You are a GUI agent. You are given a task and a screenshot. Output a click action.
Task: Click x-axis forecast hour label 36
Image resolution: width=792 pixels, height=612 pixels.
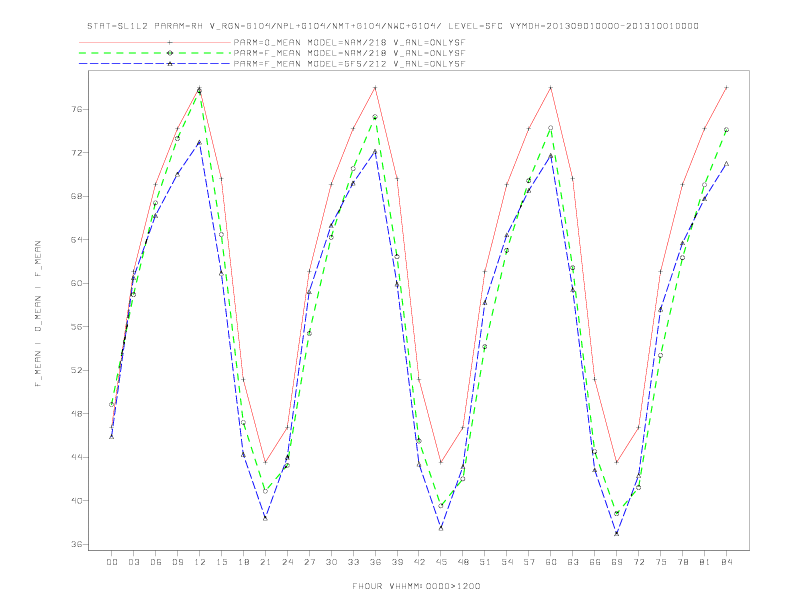[x=375, y=562]
